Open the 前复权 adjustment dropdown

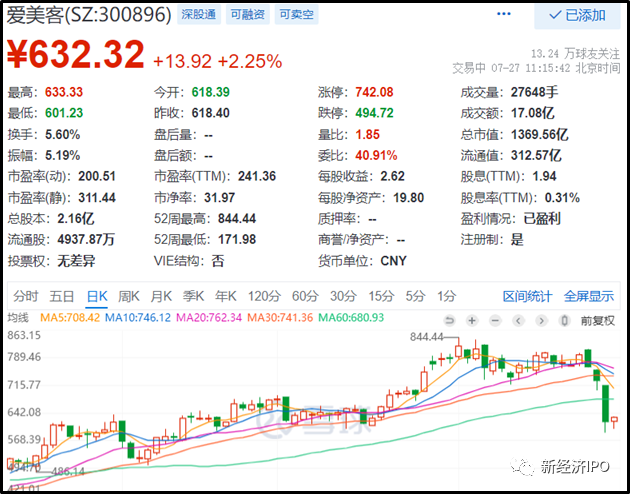coord(597,320)
